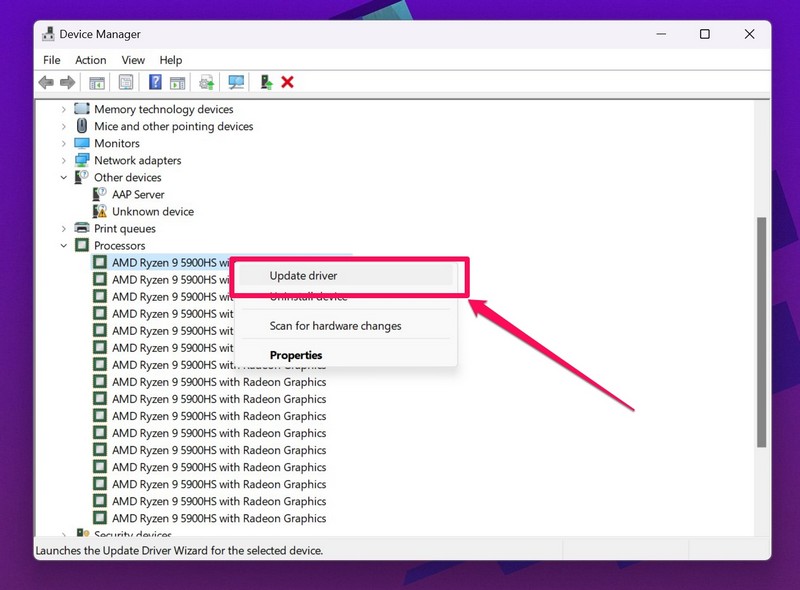Click the Back arrow toolbar icon
Screen dimensions: 800x590
click(46, 82)
